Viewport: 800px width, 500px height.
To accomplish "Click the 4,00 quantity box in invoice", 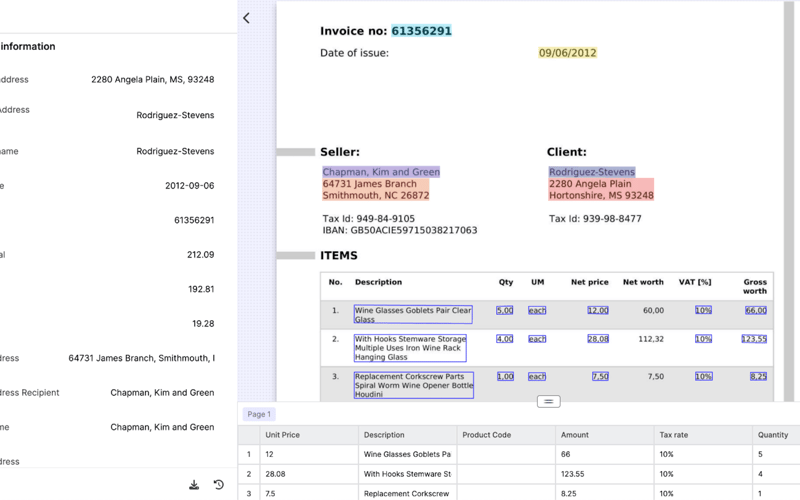I will point(505,339).
